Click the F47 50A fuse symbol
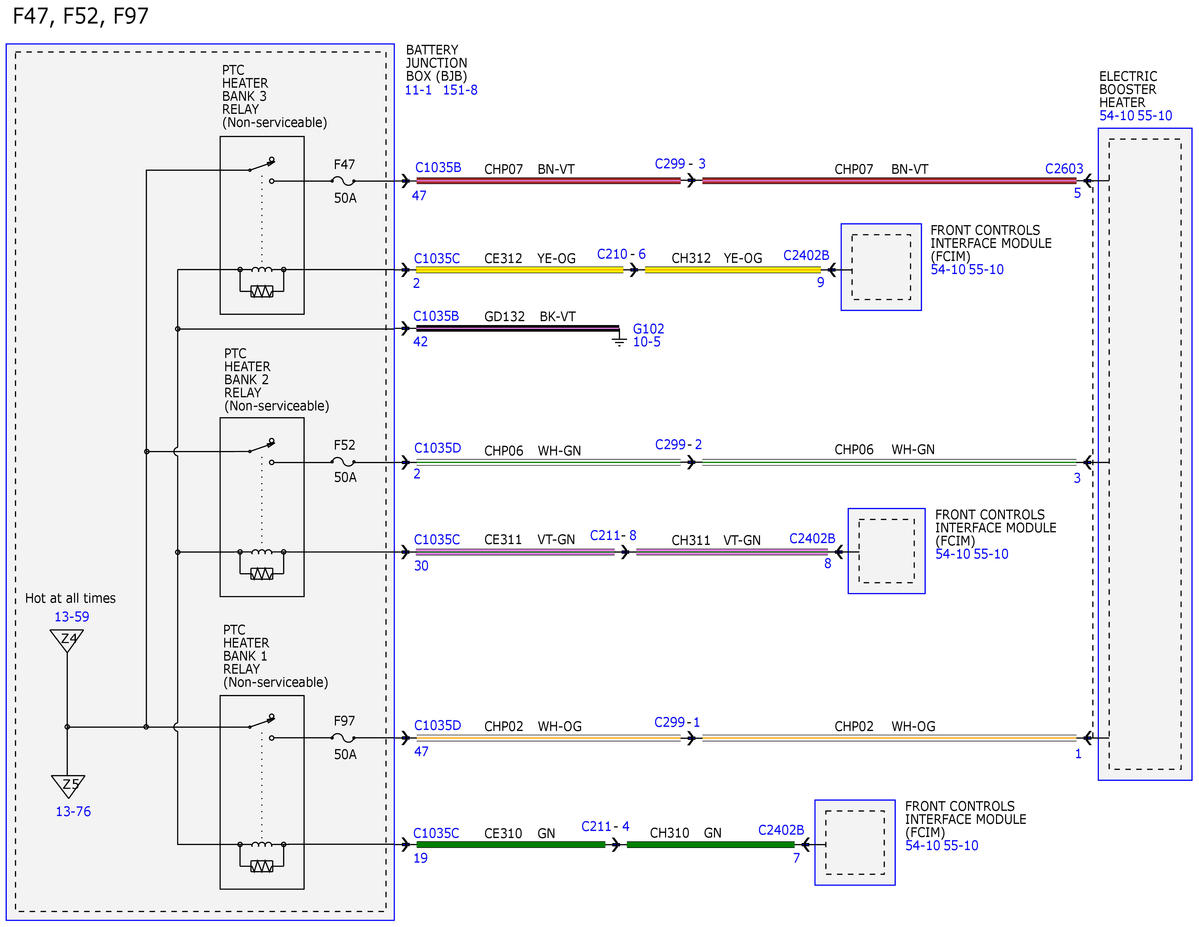The height and width of the screenshot is (927, 1199). [343, 181]
